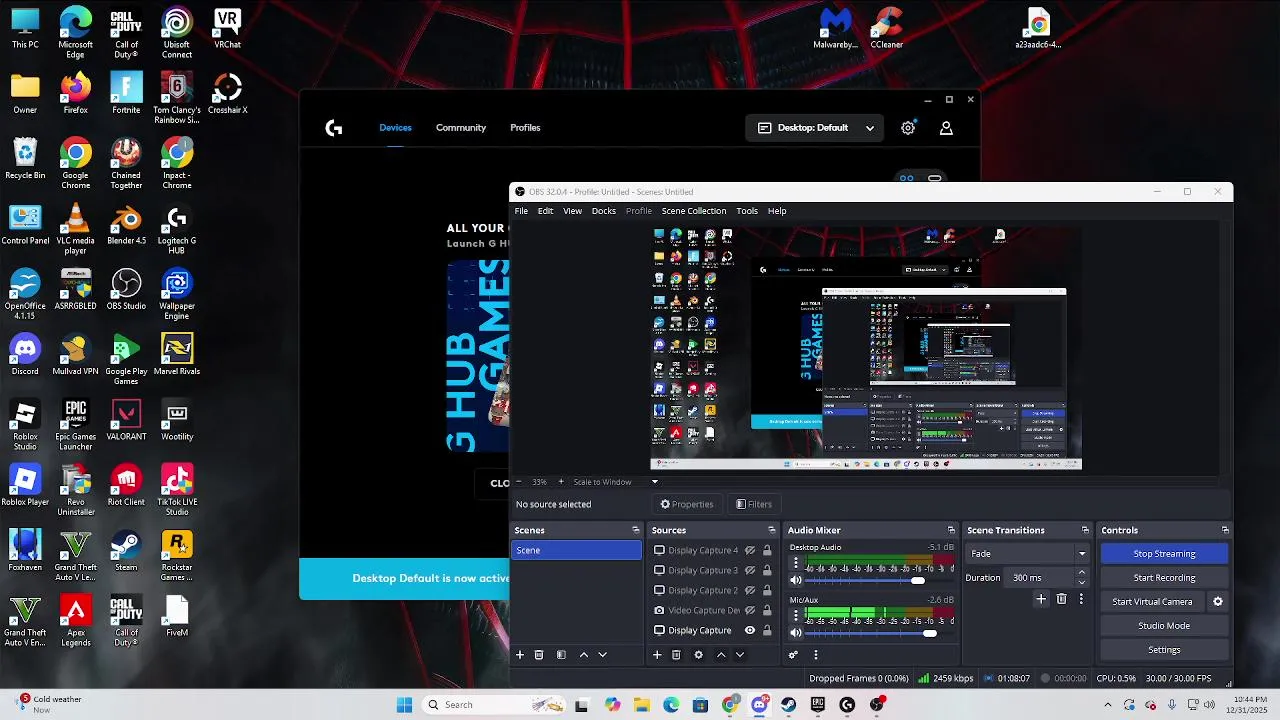The width and height of the screenshot is (1280, 720).
Task: Open preview Scale to Window dropdown
Action: [x=655, y=482]
